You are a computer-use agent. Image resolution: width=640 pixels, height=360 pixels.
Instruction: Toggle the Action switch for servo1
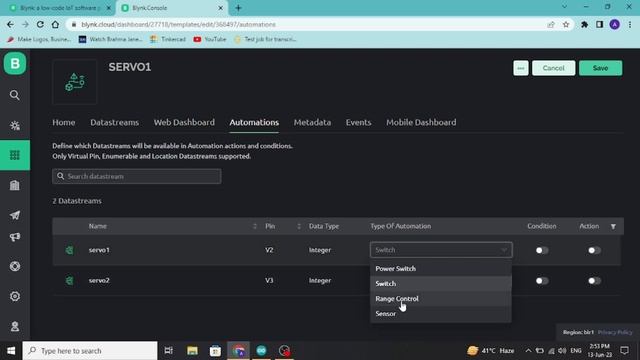[x=594, y=250]
